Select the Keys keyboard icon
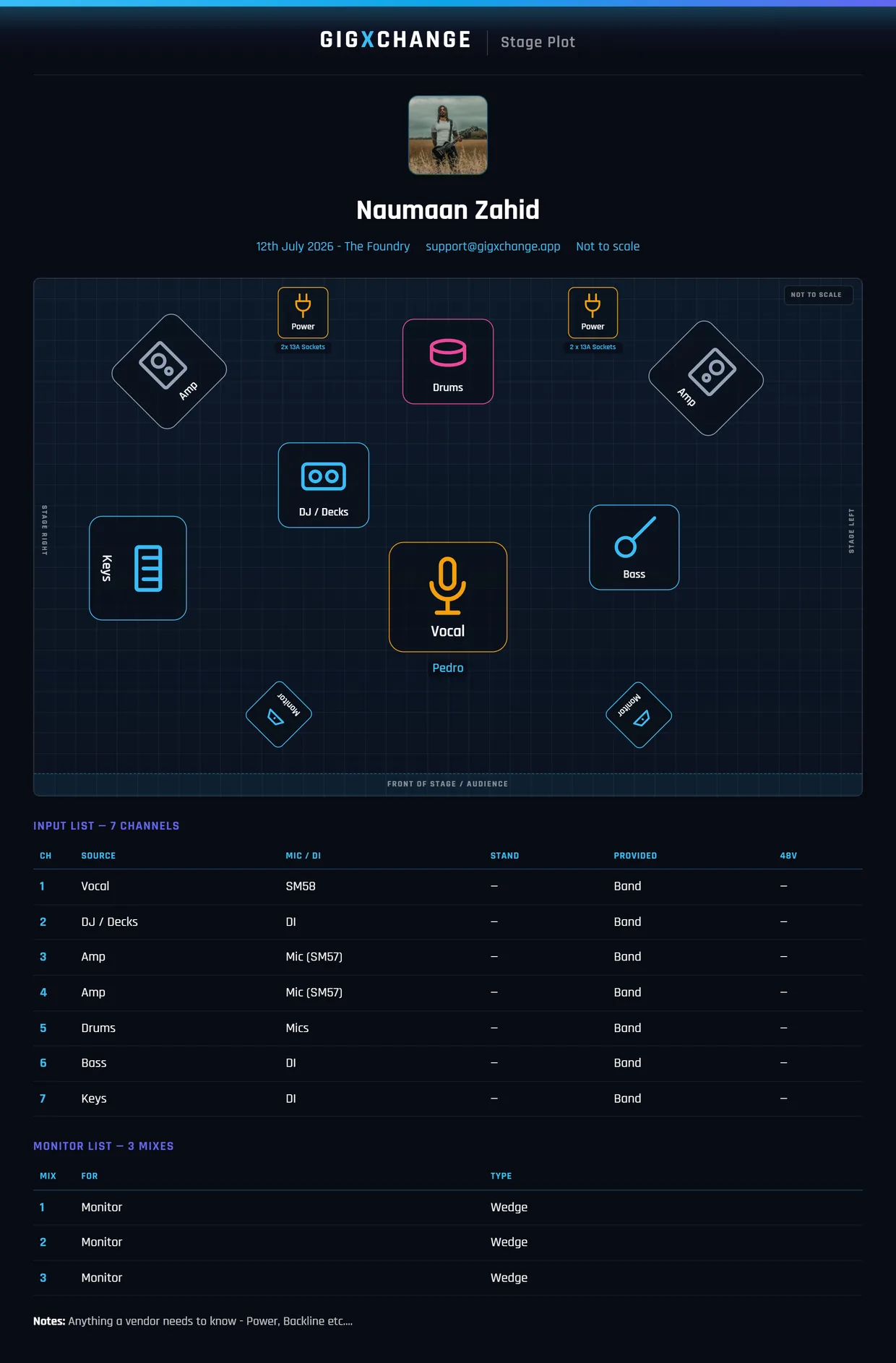Viewport: 896px width, 1363px height. pyautogui.click(x=138, y=568)
